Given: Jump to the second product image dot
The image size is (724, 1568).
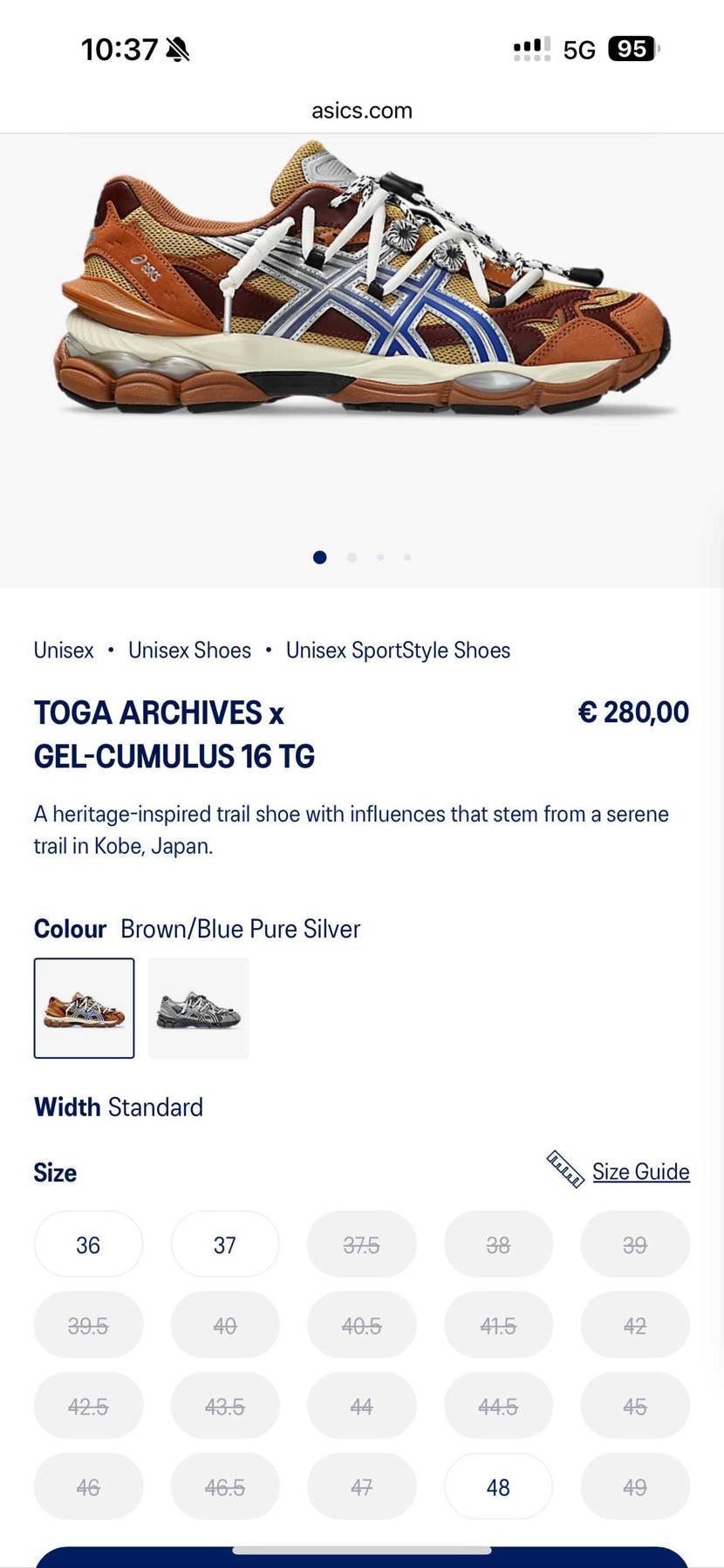Looking at the screenshot, I should pos(352,557).
